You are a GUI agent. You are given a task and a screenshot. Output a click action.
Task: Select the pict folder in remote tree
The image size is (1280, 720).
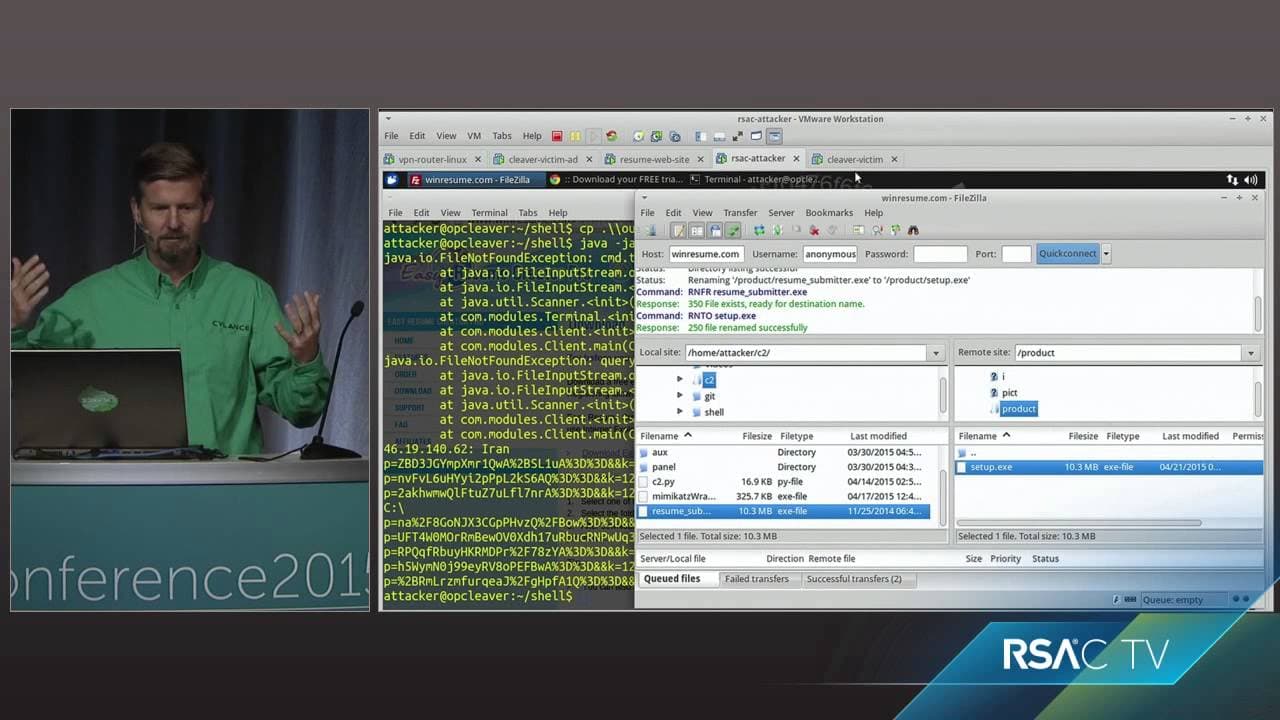coord(1009,393)
